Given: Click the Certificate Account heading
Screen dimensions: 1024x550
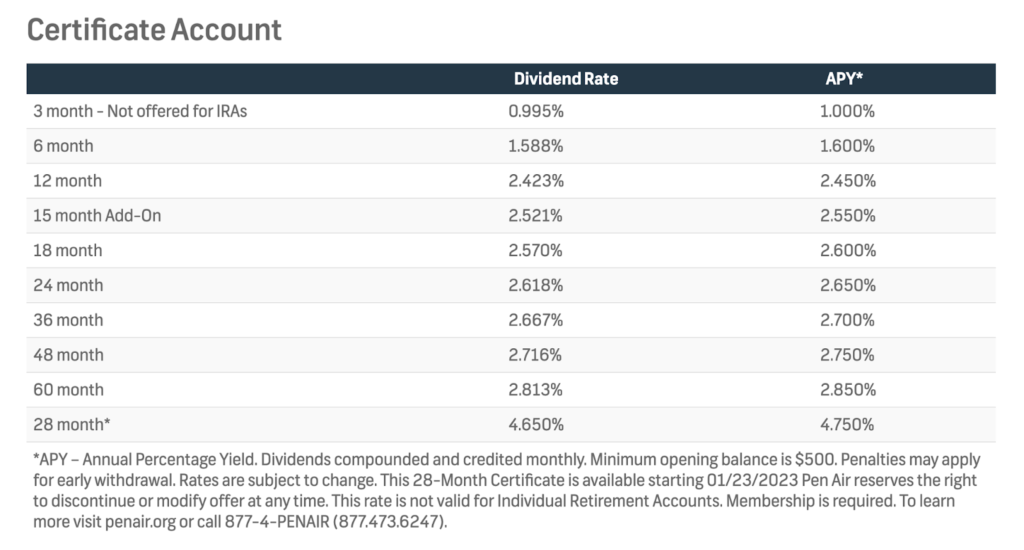Looking at the screenshot, I should click(x=154, y=30).
